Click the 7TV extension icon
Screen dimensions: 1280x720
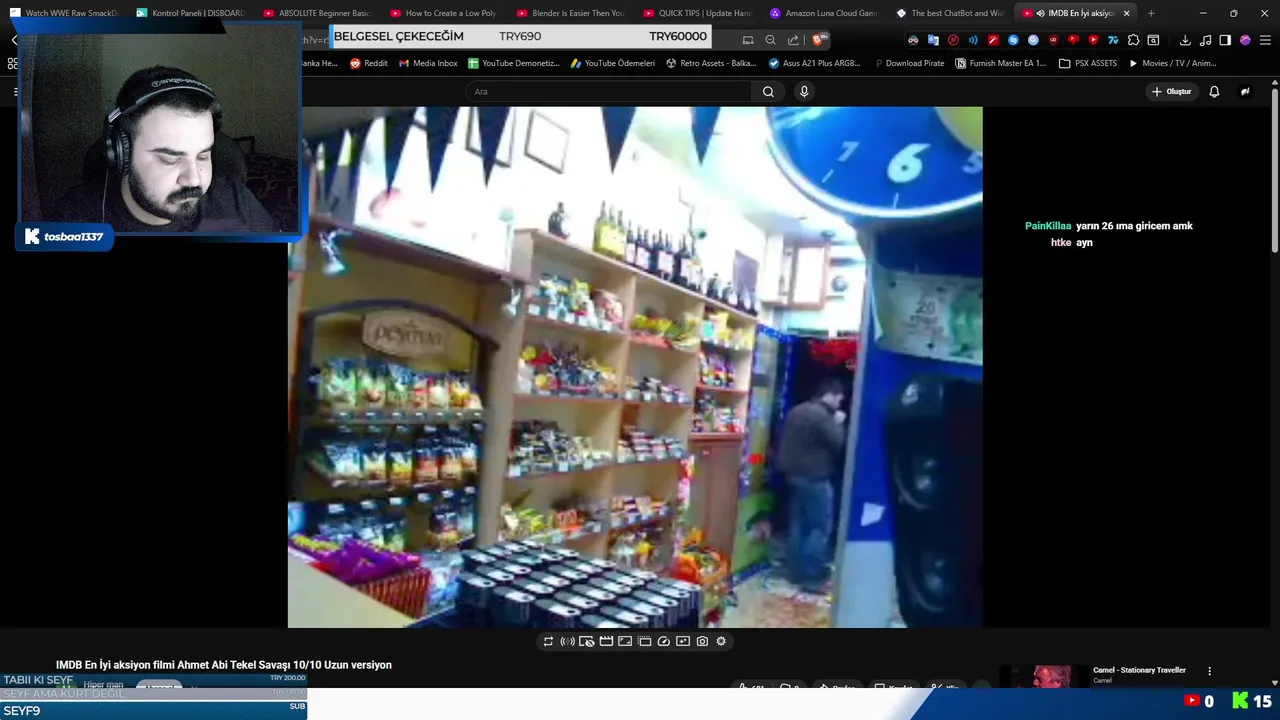[1113, 40]
